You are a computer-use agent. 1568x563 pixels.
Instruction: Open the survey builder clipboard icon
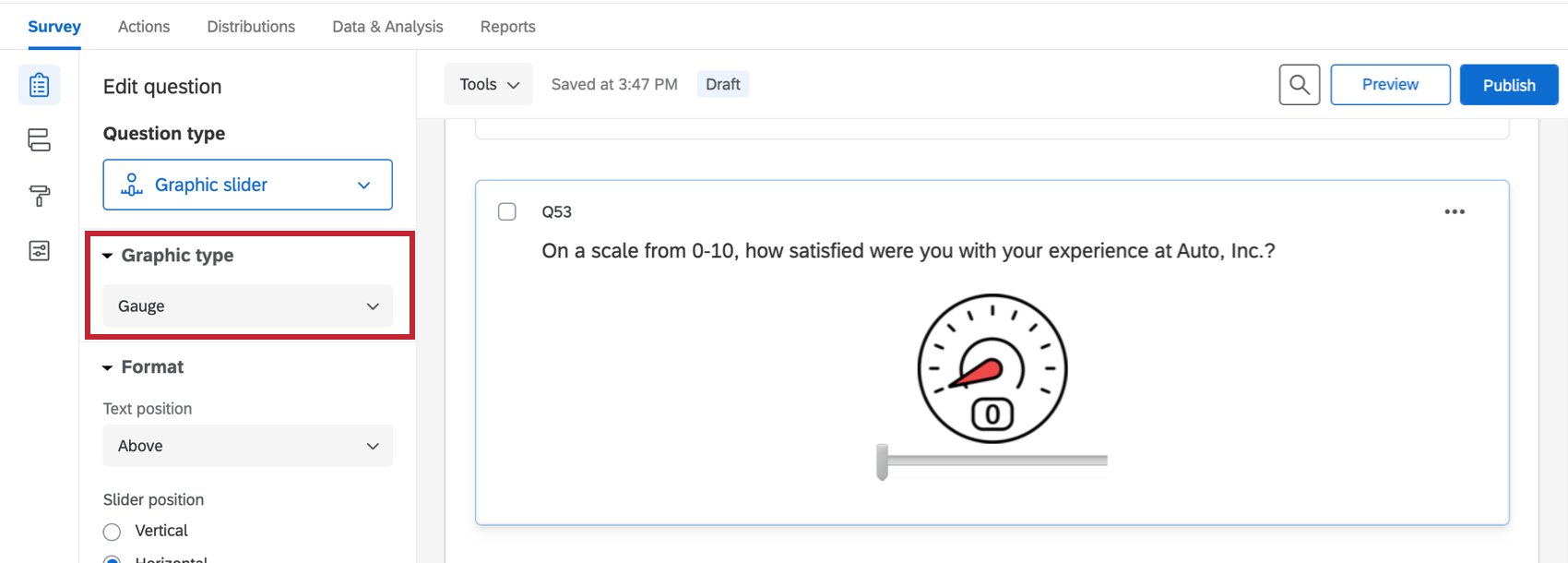click(39, 85)
